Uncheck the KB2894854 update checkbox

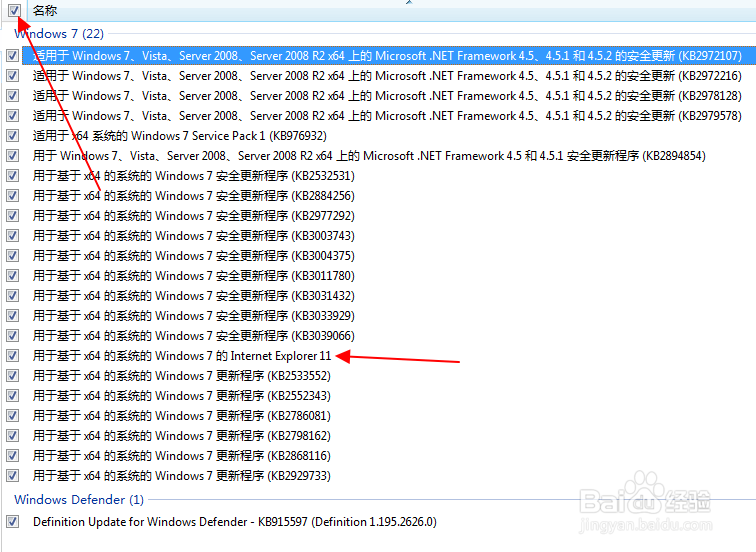click(x=13, y=156)
